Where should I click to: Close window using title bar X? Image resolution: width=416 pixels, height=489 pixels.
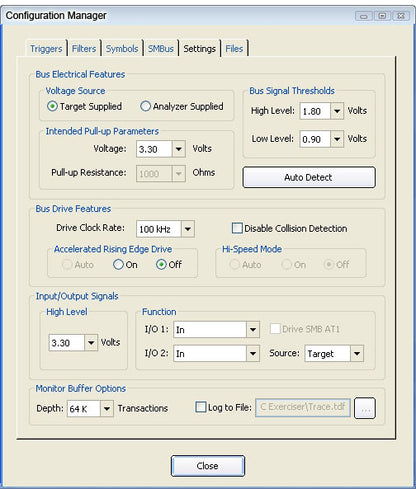point(401,16)
